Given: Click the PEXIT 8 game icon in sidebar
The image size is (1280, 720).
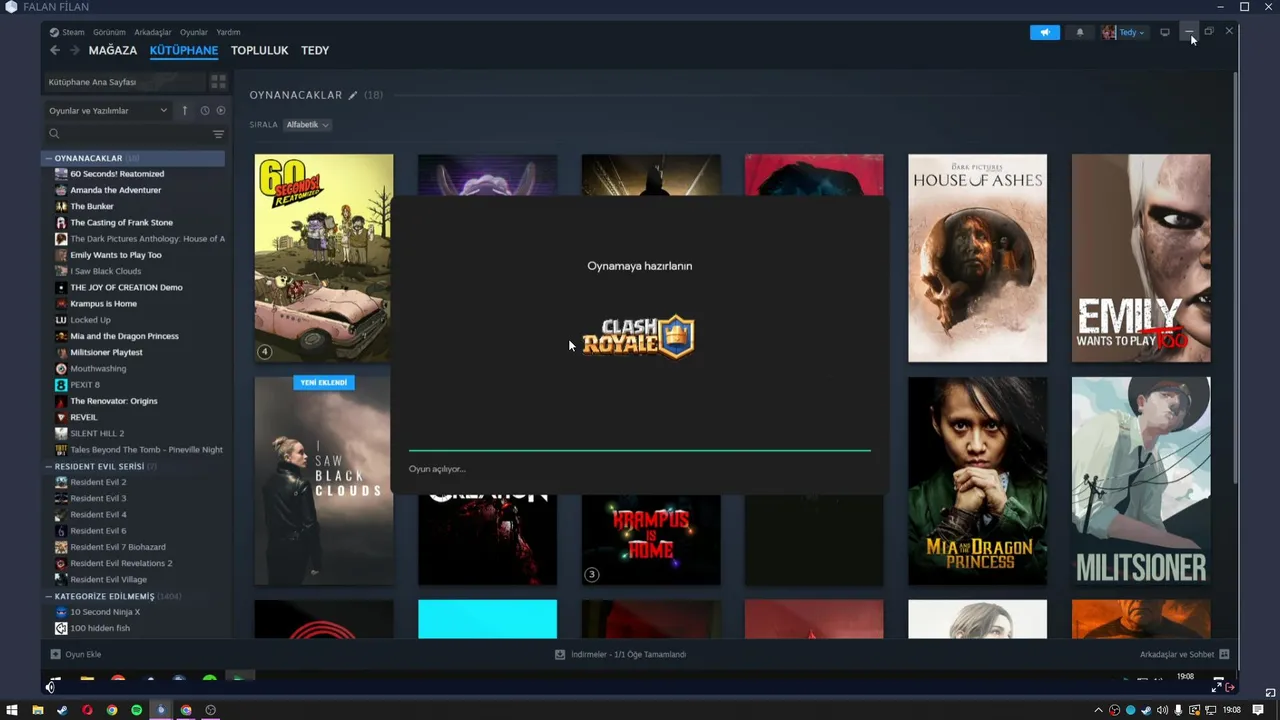Looking at the screenshot, I should click(x=61, y=385).
